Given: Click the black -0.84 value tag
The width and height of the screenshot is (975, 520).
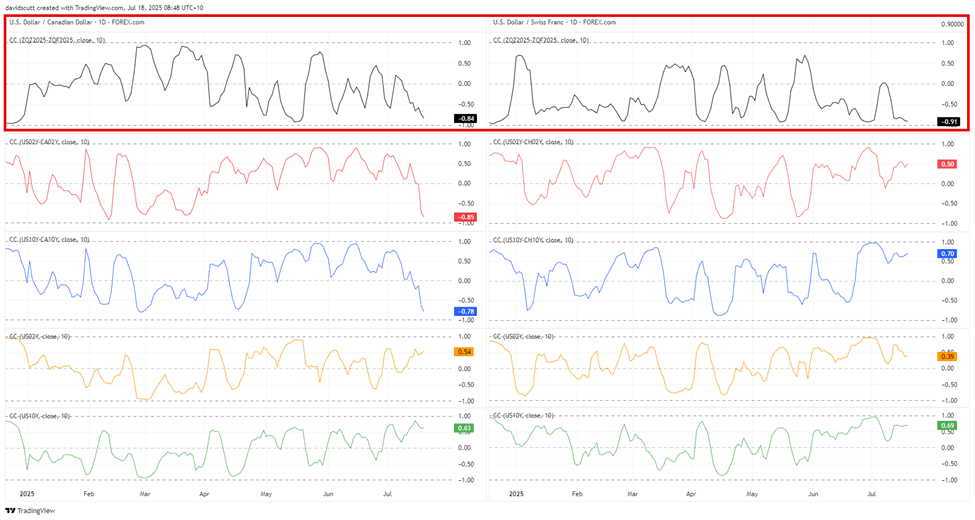Looking at the screenshot, I should 466,119.
